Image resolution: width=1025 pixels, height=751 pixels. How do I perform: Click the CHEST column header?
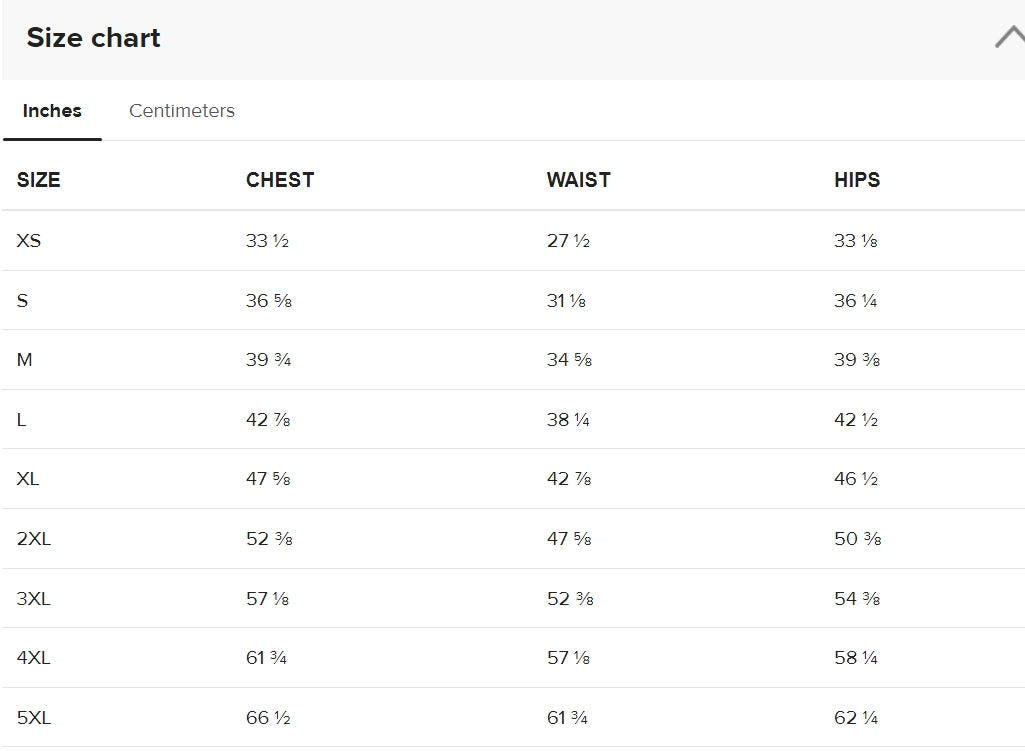tap(280, 180)
